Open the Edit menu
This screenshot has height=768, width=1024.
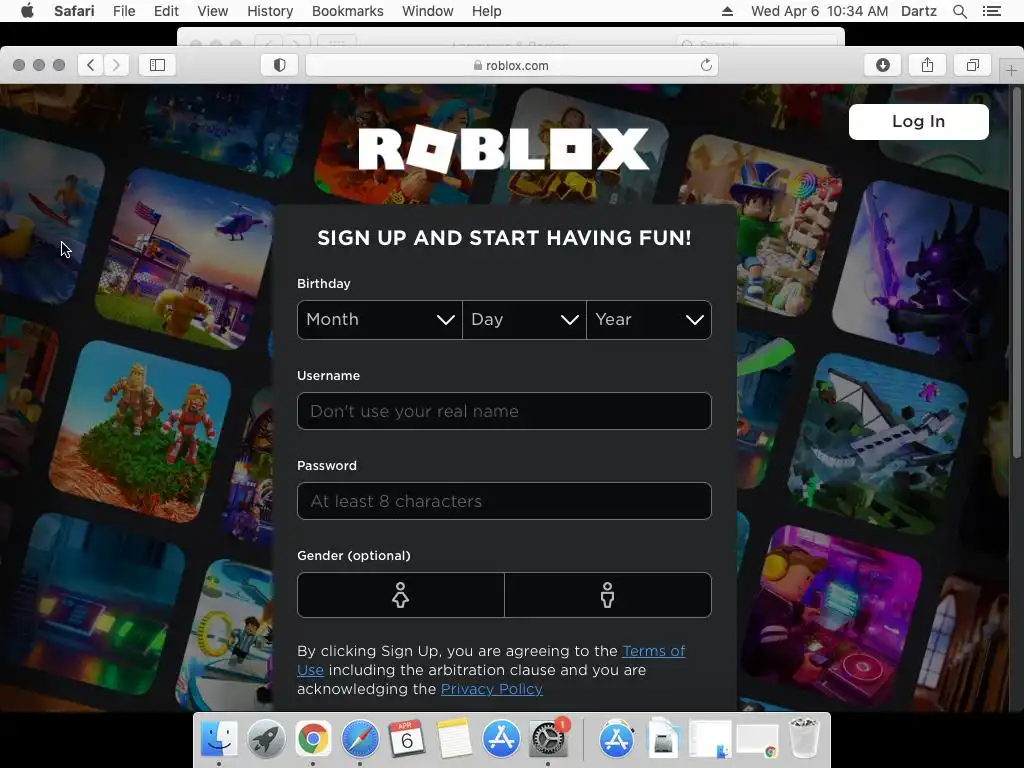click(166, 11)
